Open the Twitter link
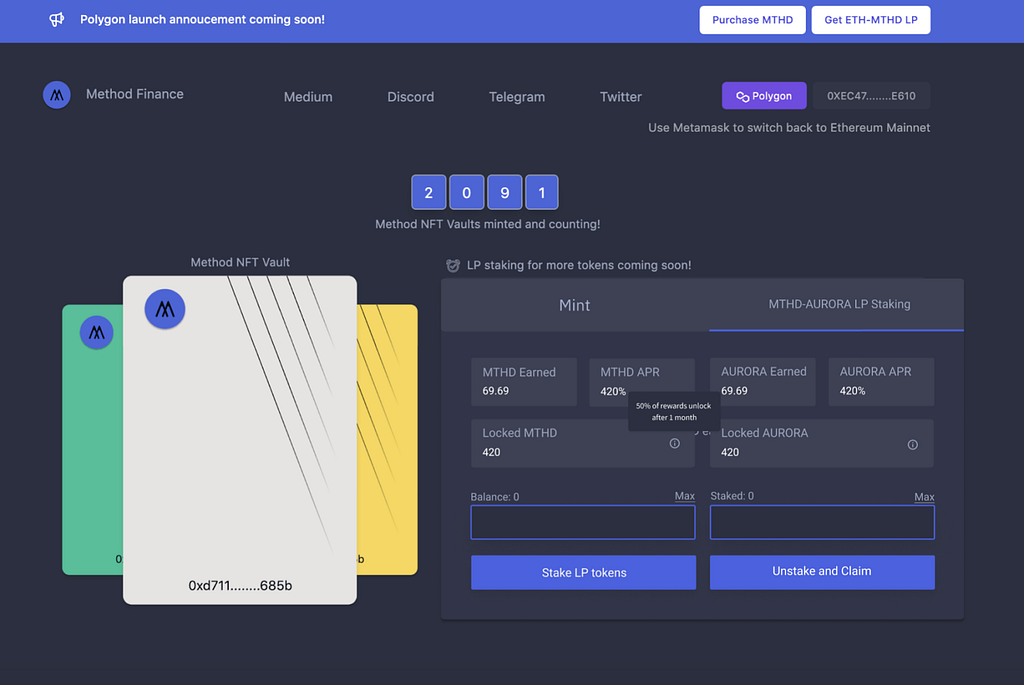The width and height of the screenshot is (1024, 685). click(x=621, y=97)
